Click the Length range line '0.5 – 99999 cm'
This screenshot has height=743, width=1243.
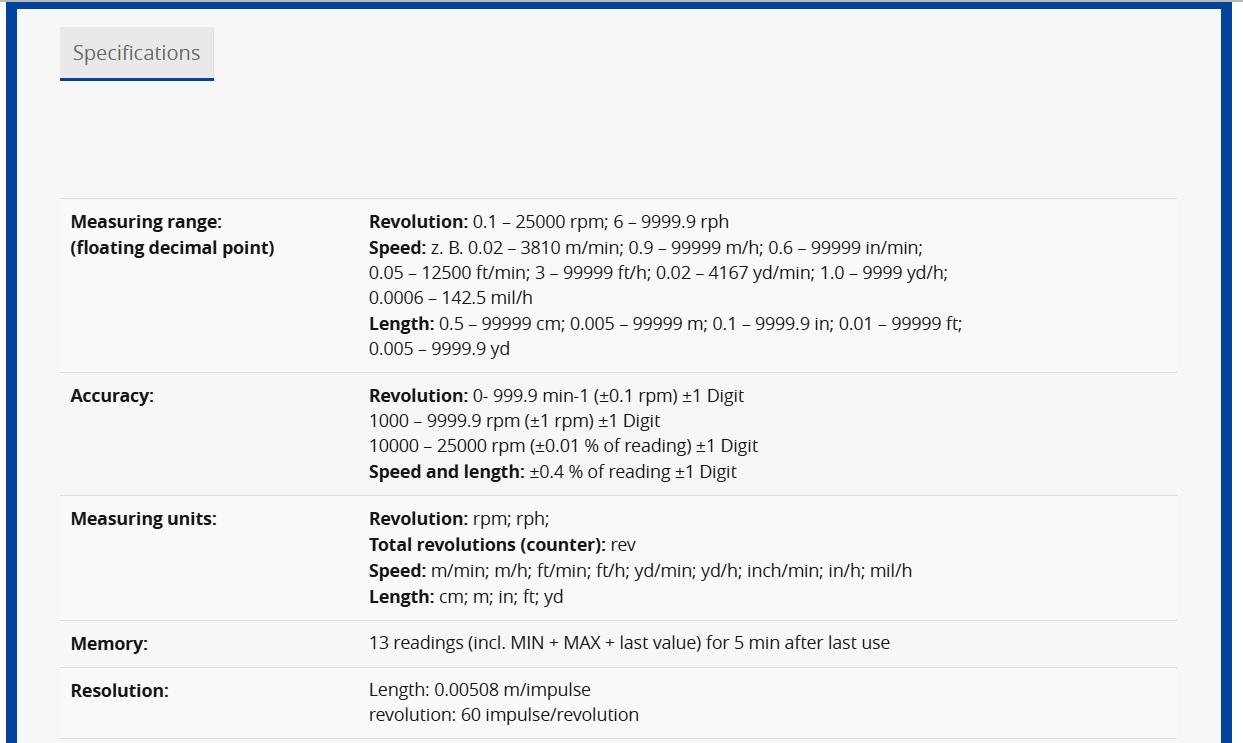click(x=665, y=324)
